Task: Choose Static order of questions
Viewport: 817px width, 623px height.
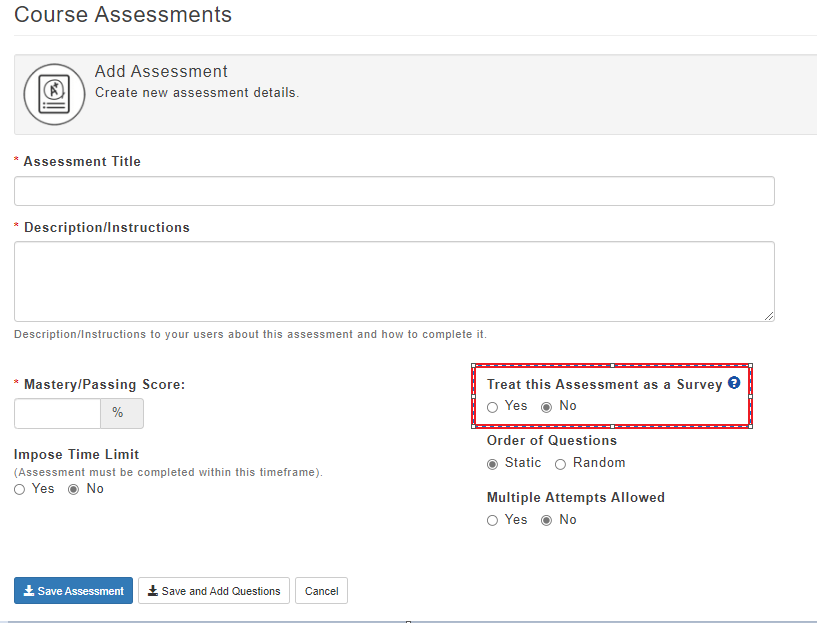Action: point(492,464)
